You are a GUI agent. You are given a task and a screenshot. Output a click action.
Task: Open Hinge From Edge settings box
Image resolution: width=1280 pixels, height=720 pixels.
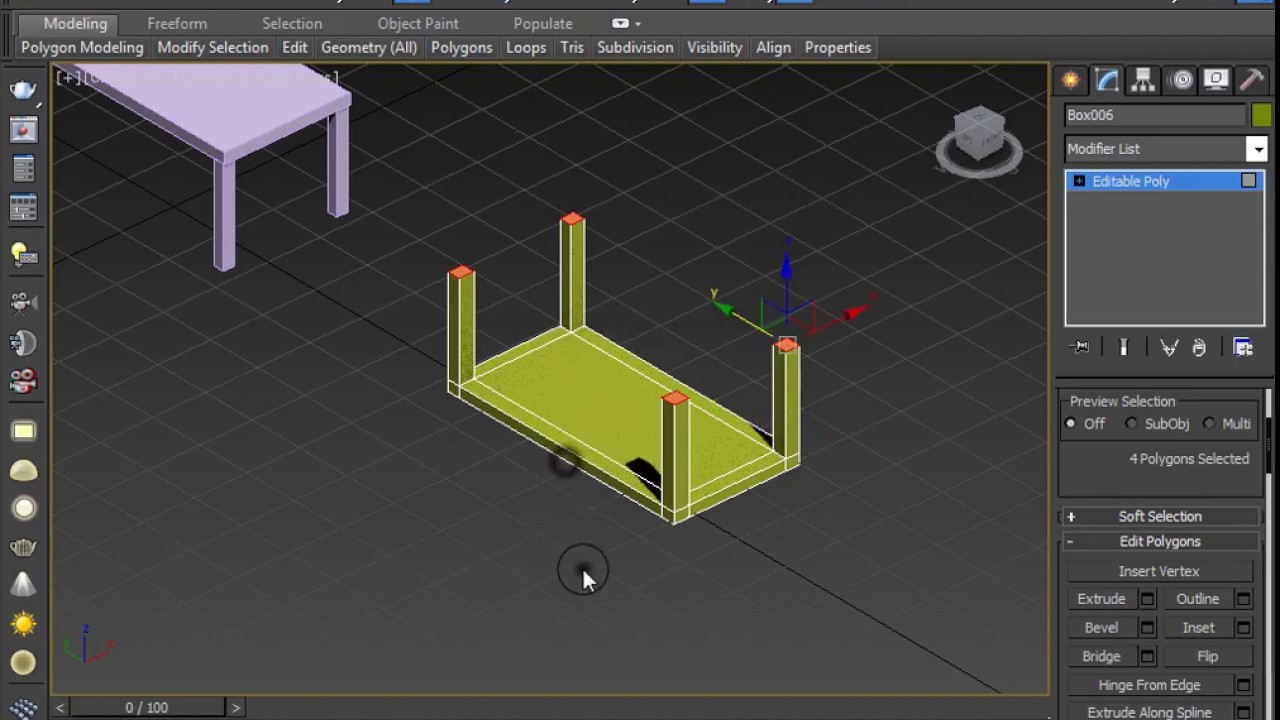(1243, 686)
